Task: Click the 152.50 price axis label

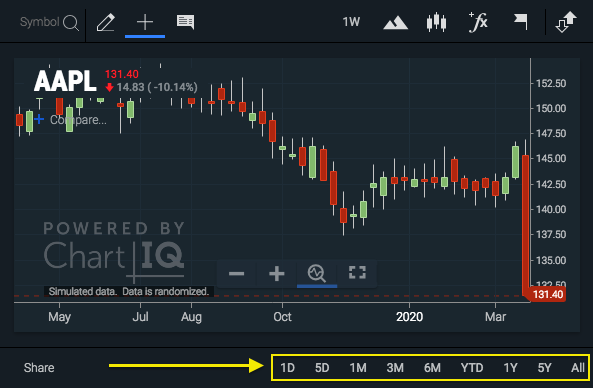Action: coord(551,83)
